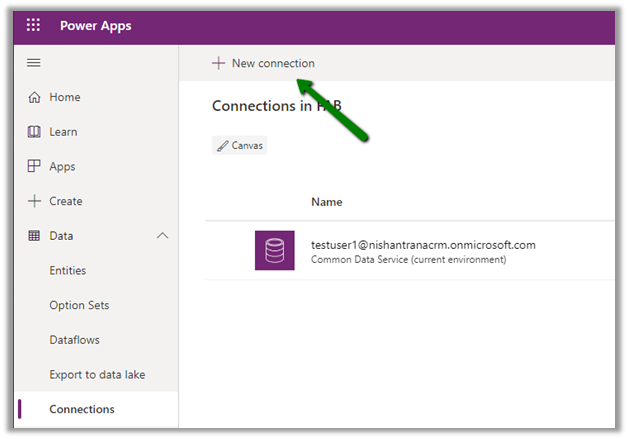Click the Learn book icon

pyautogui.click(x=34, y=132)
